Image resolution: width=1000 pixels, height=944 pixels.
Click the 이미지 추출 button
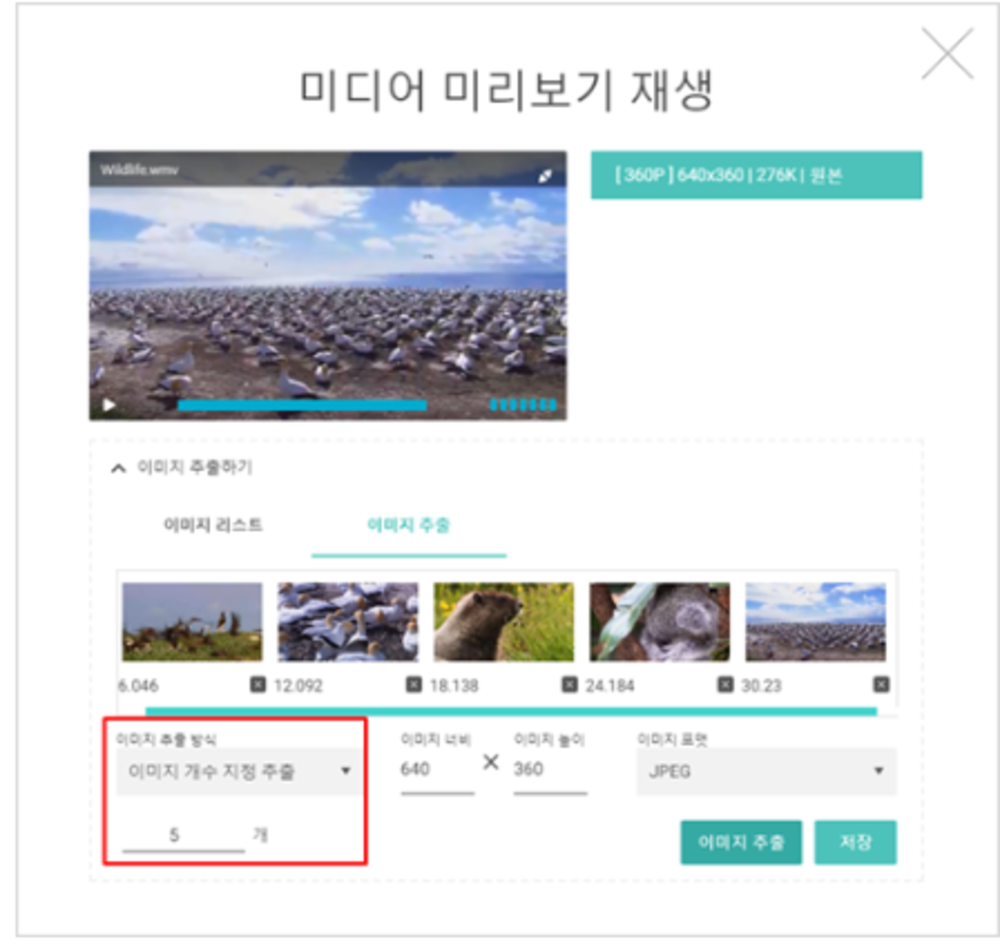(741, 842)
